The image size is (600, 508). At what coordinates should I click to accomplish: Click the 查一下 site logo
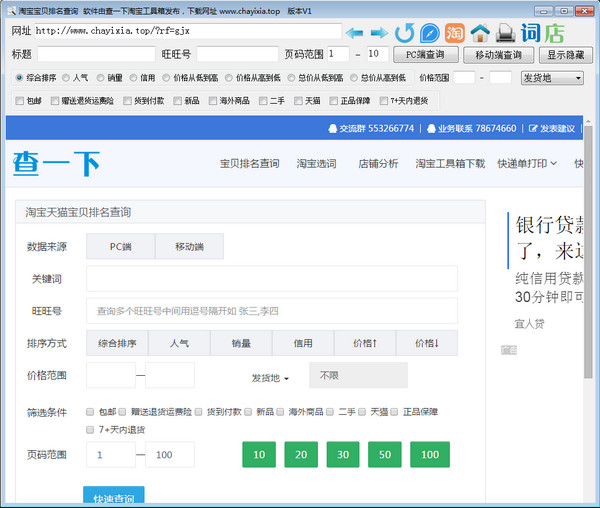(x=57, y=164)
